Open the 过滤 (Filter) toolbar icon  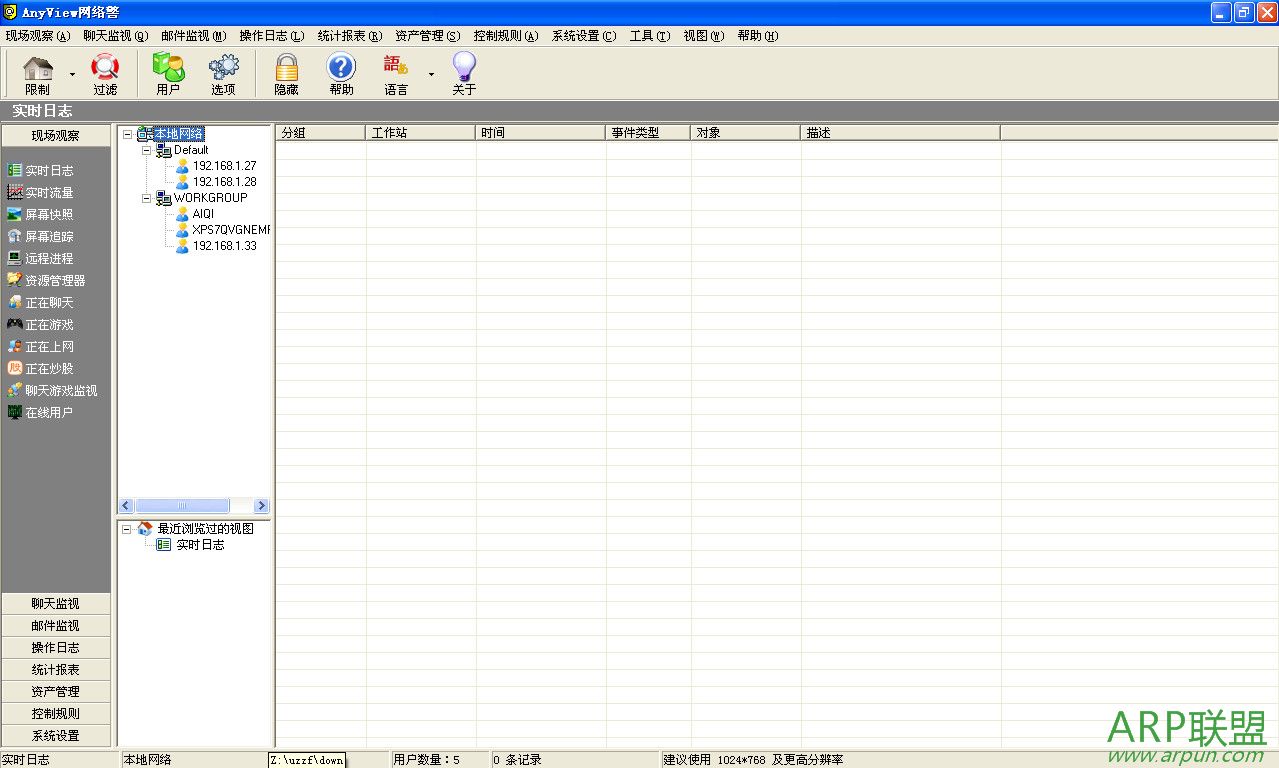tap(105, 73)
